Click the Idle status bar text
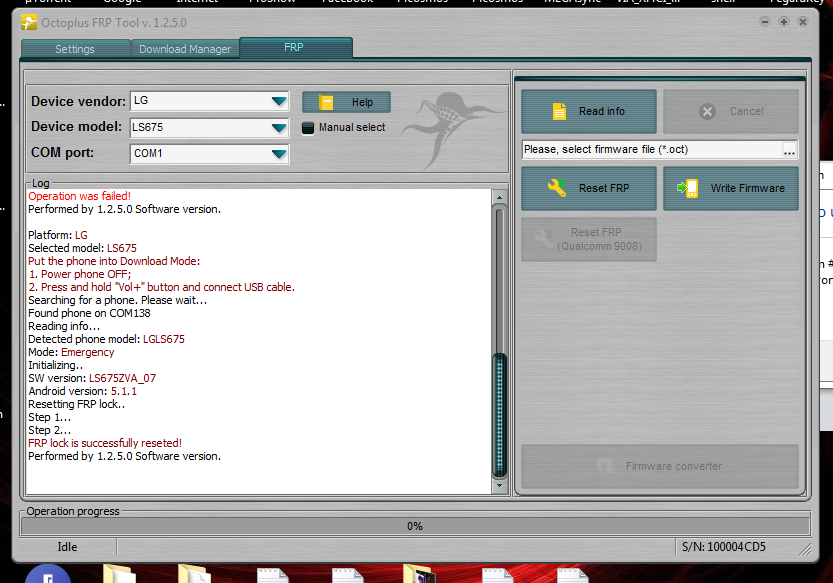 (x=67, y=547)
